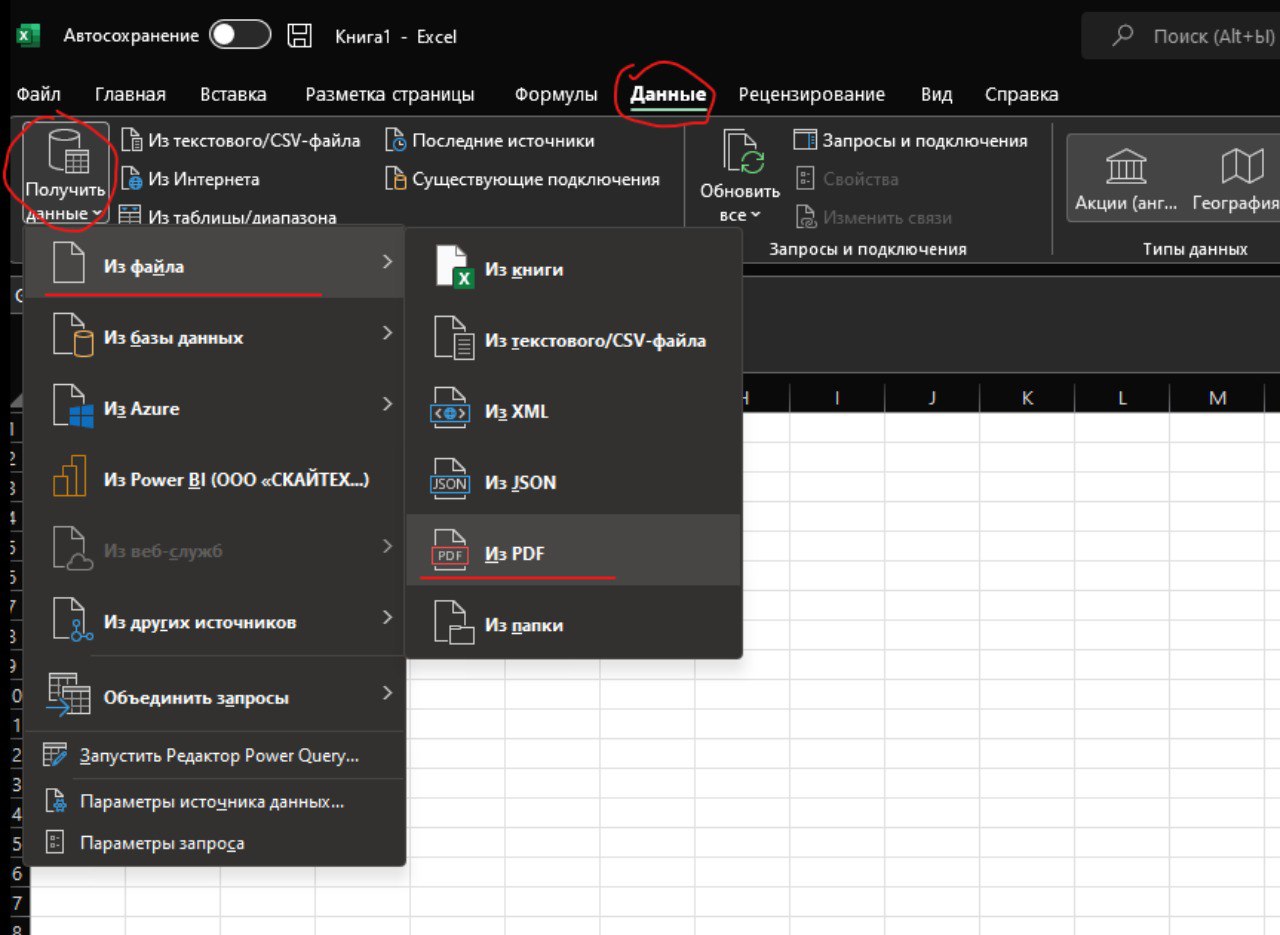The width and height of the screenshot is (1280, 935).
Task: Switch to the Формулы tab
Action: pyautogui.click(x=556, y=95)
